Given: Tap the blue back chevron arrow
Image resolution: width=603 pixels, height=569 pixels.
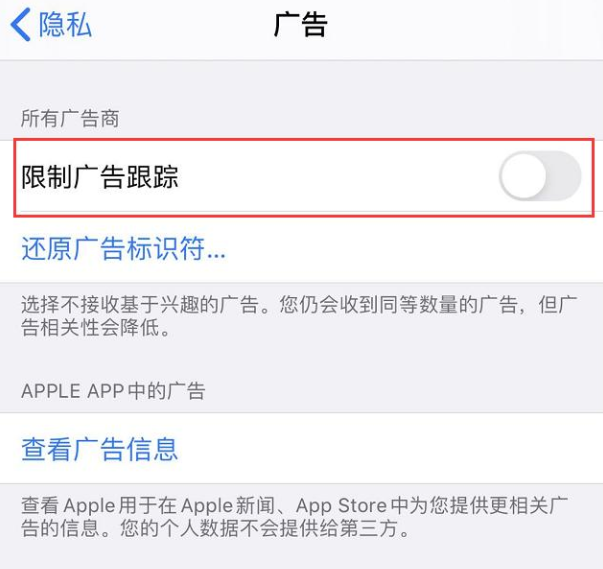Looking at the screenshot, I should [x=21, y=25].
